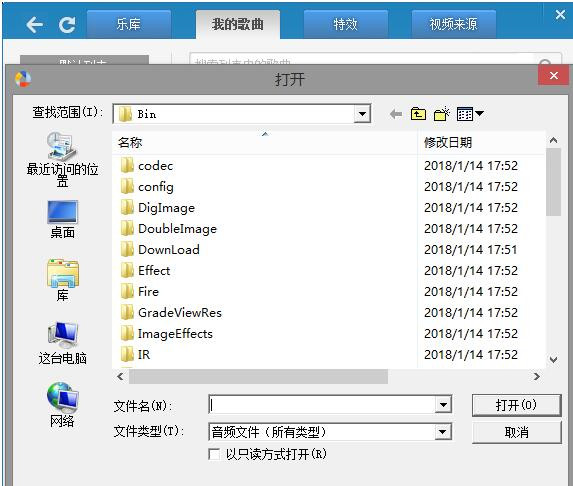Click the IR folder name
Viewport: 573px width, 486px height.
(144, 354)
